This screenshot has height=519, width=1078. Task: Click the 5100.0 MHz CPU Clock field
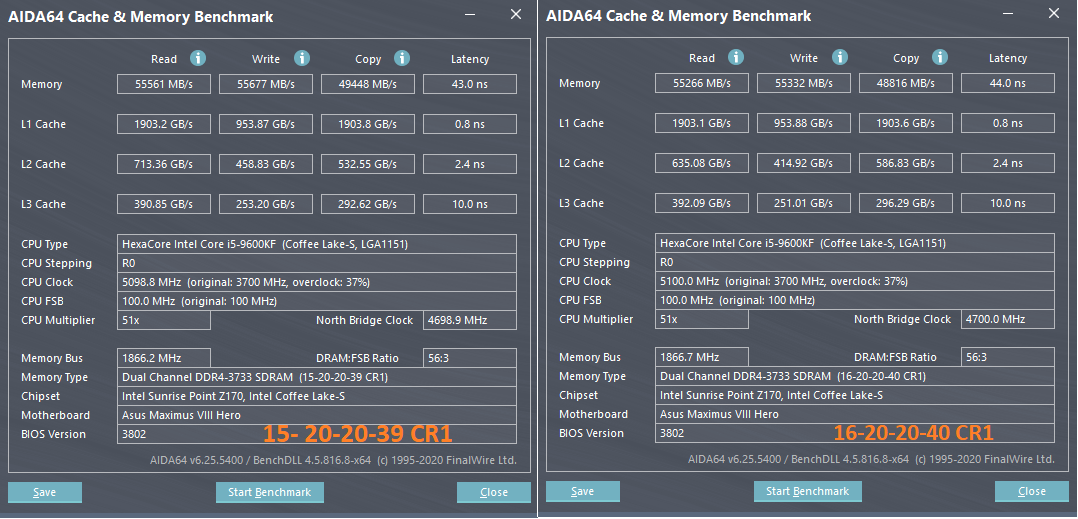coord(855,281)
